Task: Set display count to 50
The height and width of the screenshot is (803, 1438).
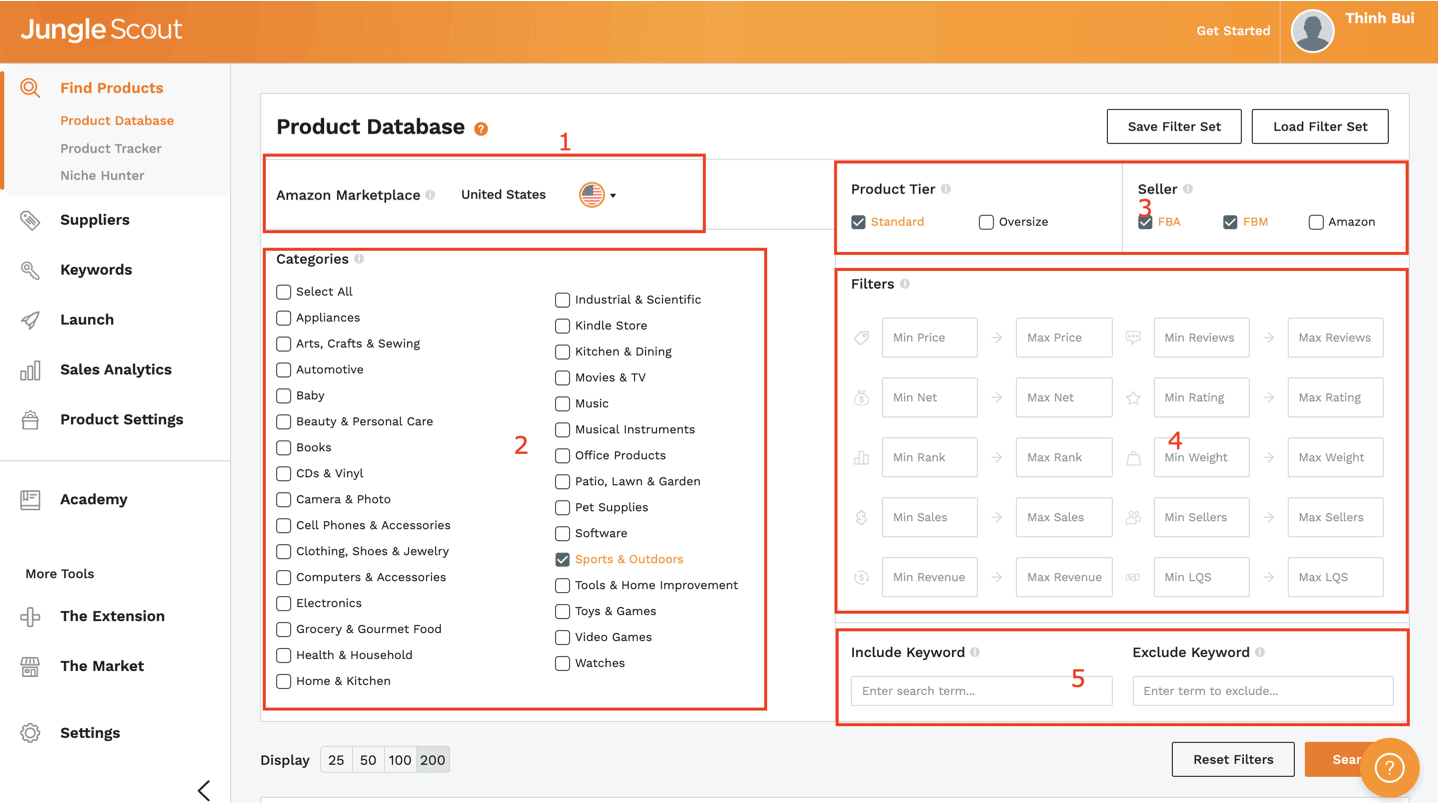Action: pos(368,761)
